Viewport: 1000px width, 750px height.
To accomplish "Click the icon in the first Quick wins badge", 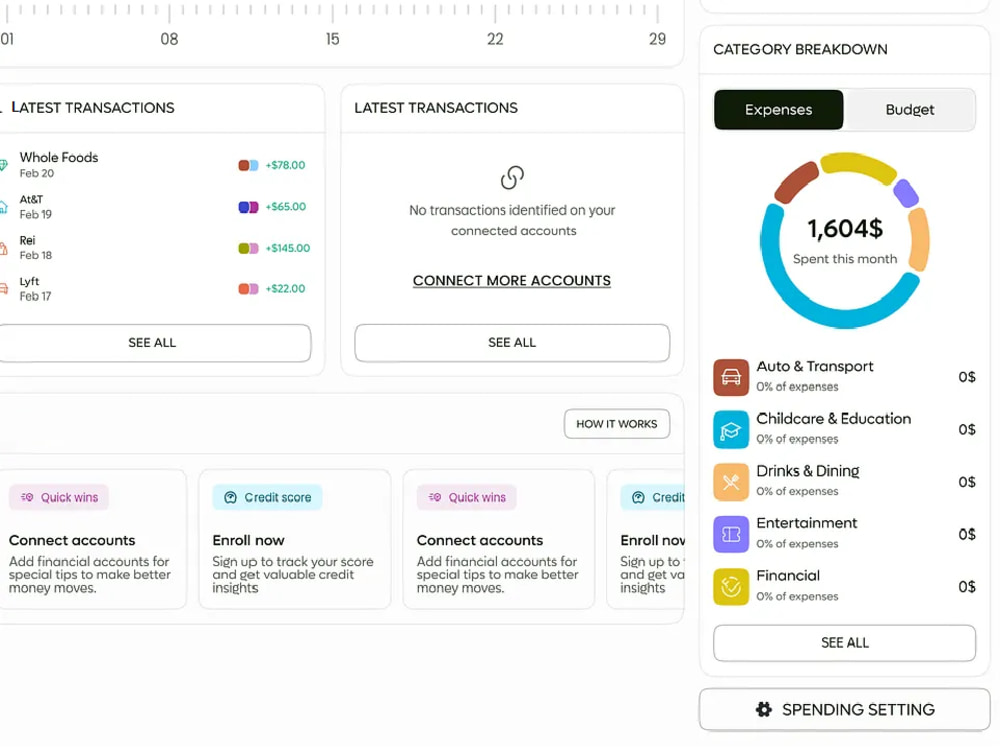I will pyautogui.click(x=27, y=497).
